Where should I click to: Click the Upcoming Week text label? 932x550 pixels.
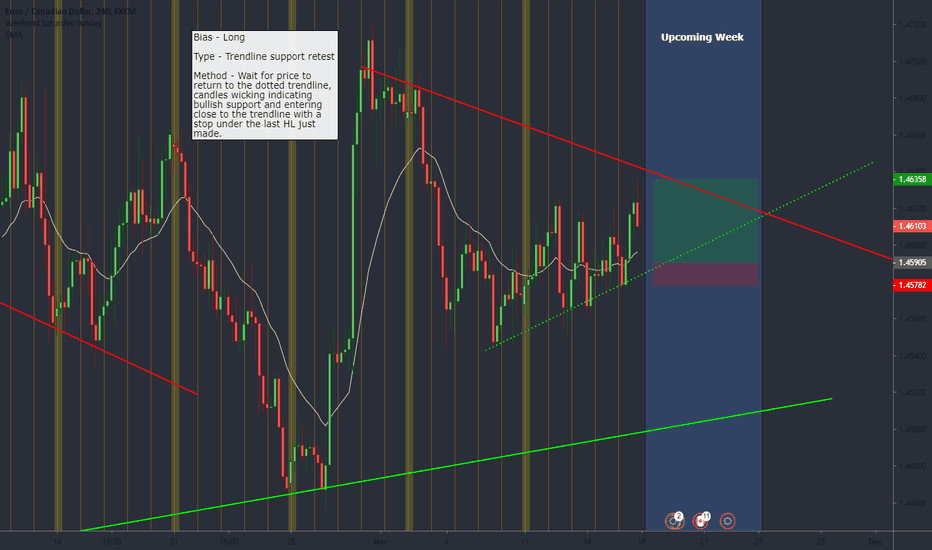pos(702,38)
